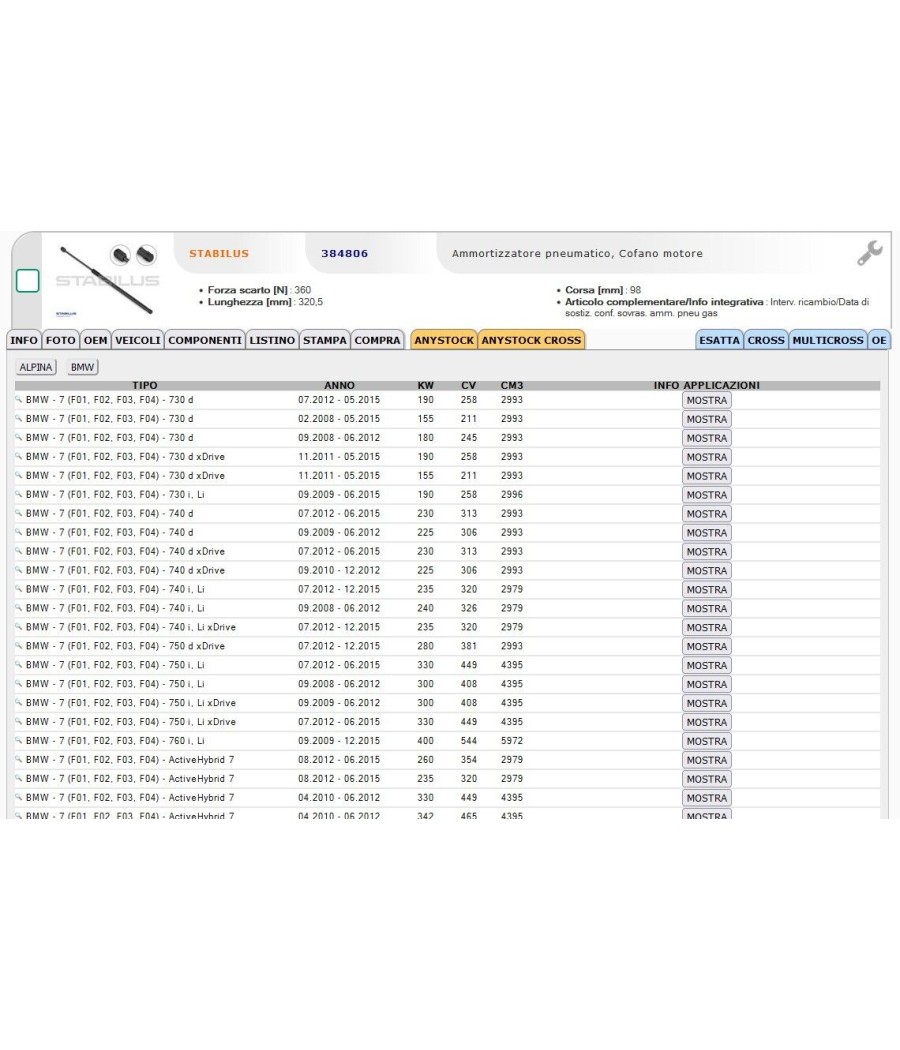Click MOSTRA for 730 d 190 kW 07.2012
This screenshot has height=1050, width=900.
click(706, 400)
